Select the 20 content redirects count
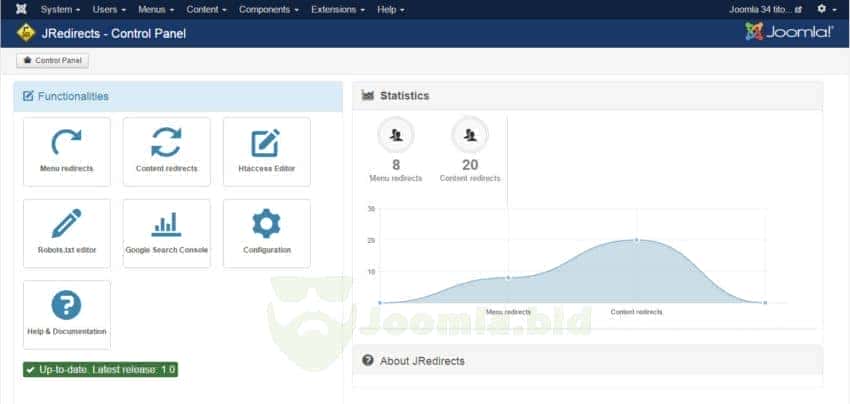 470,165
